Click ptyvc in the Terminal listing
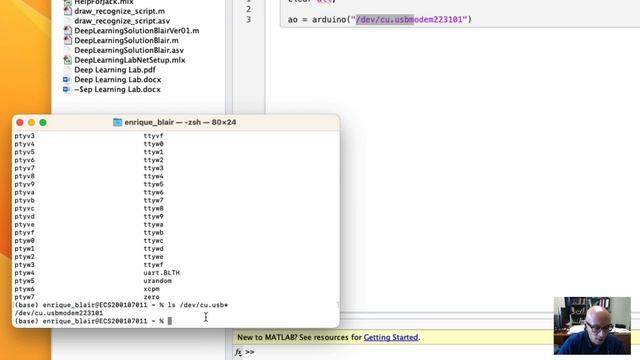 coord(24,209)
